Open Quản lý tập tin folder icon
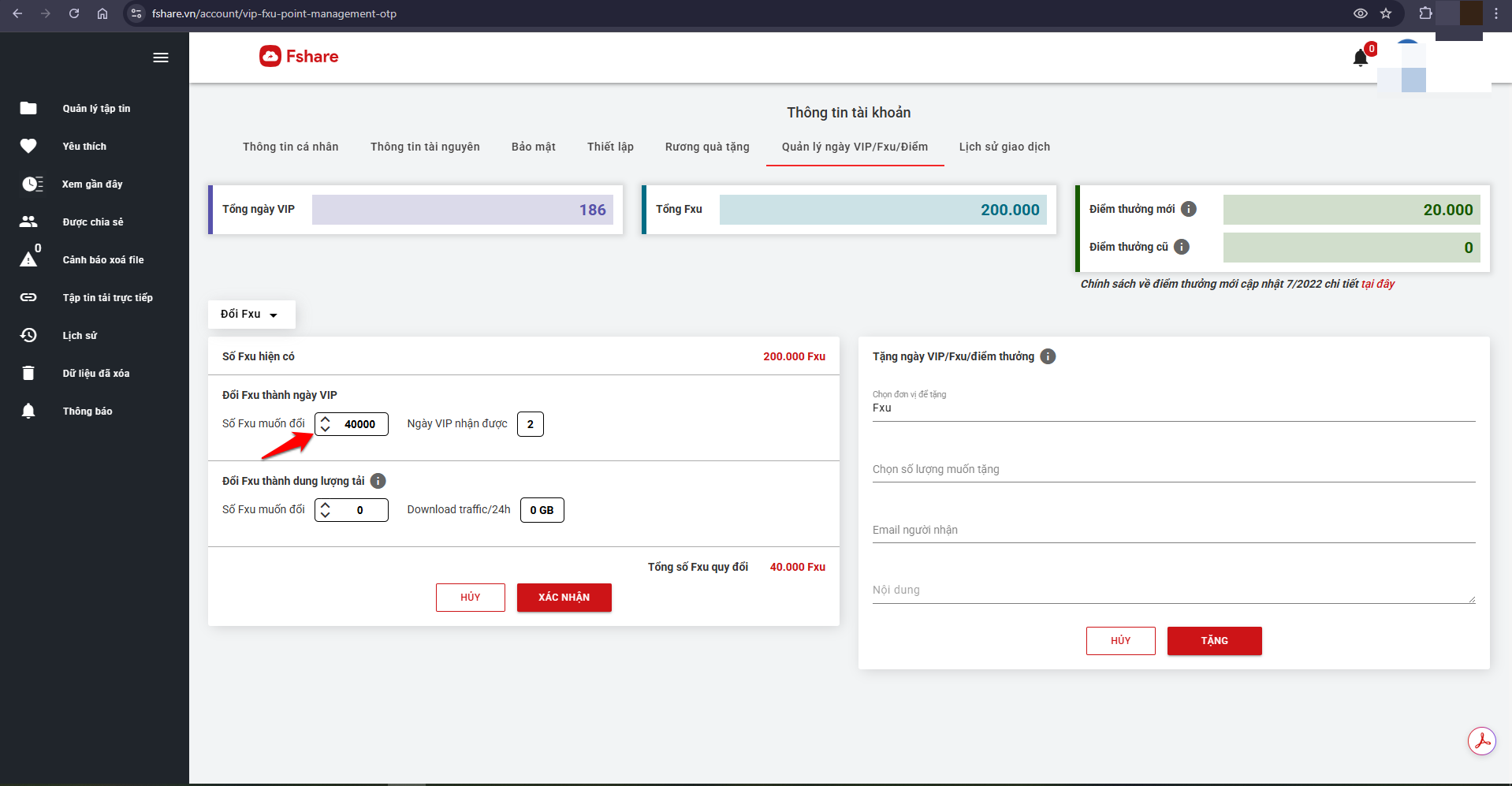Screen dimensions: 1512x786 click(x=28, y=108)
